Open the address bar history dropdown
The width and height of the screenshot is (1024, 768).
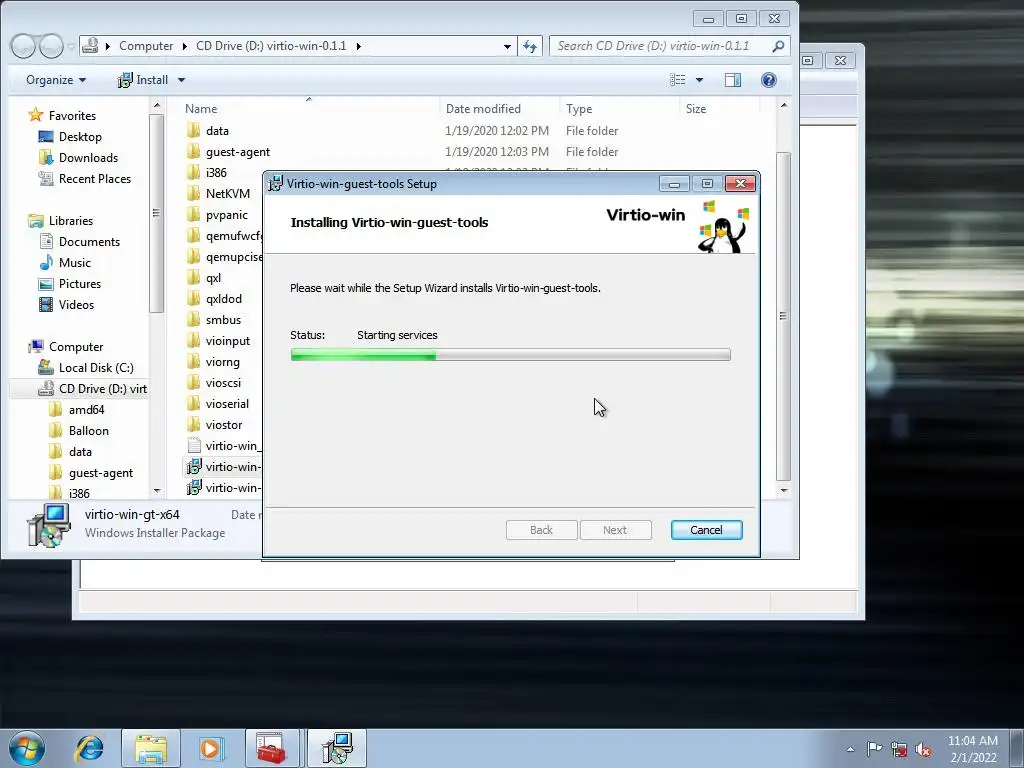[507, 46]
